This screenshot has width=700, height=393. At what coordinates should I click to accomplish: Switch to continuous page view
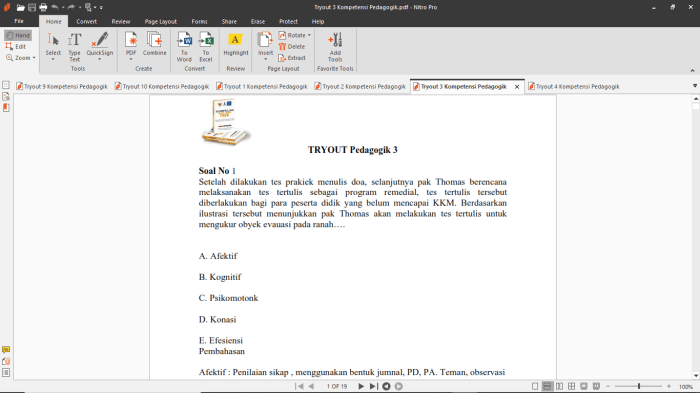point(547,386)
